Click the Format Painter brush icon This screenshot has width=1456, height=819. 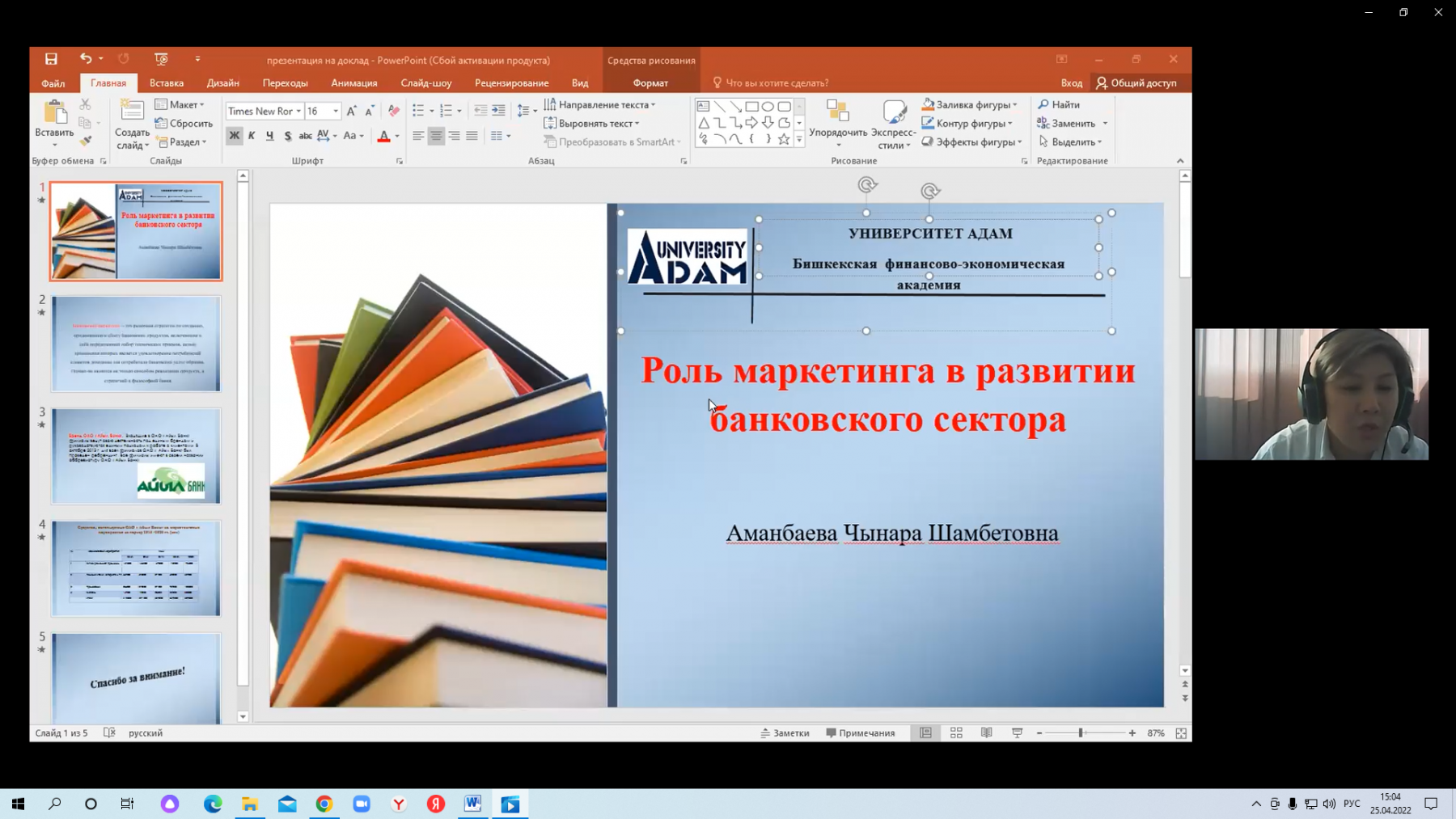(x=86, y=141)
